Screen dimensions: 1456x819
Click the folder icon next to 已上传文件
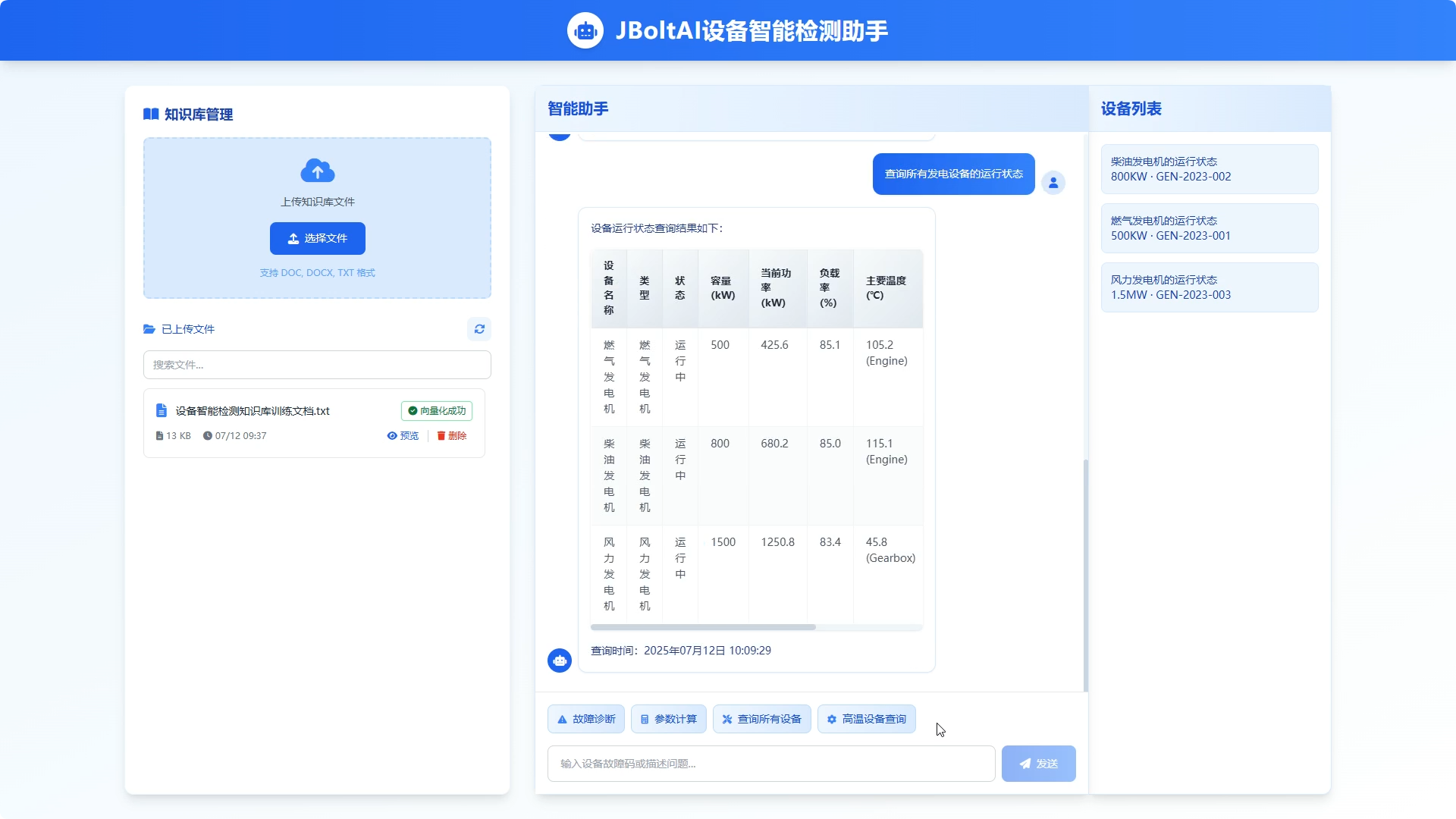point(149,329)
